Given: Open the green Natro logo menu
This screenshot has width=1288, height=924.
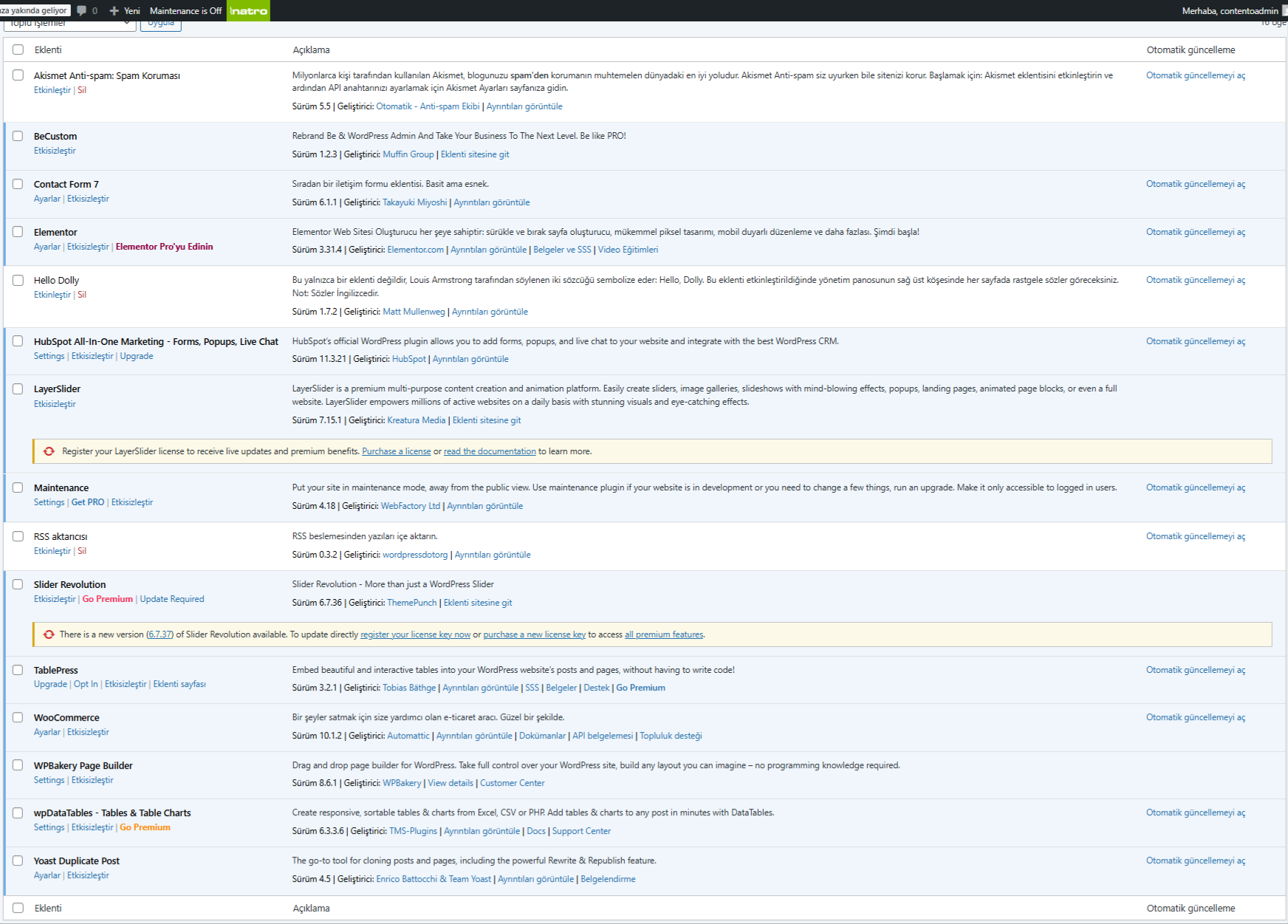Looking at the screenshot, I should (x=248, y=10).
